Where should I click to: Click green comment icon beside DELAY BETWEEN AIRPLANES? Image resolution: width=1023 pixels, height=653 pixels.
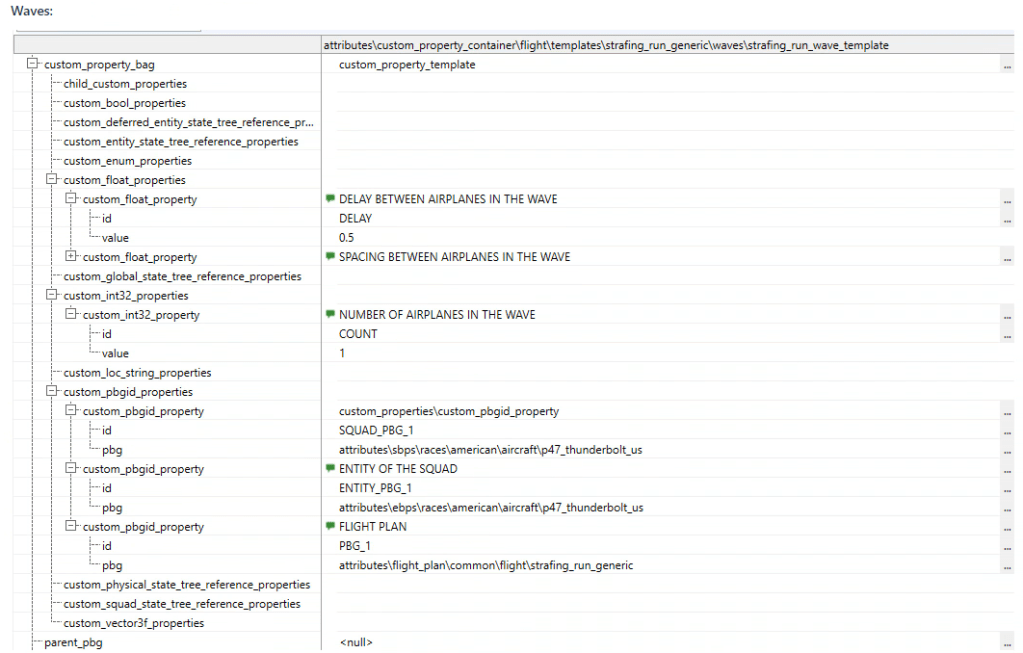coord(330,199)
